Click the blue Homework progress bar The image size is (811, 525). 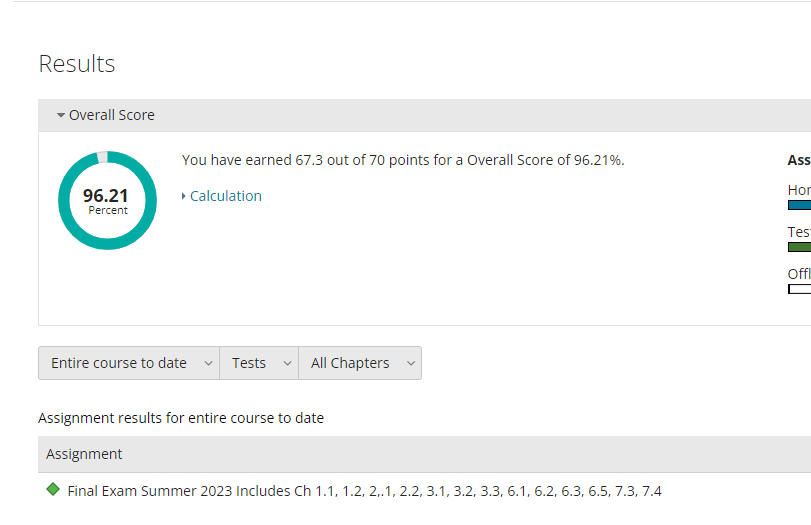800,205
